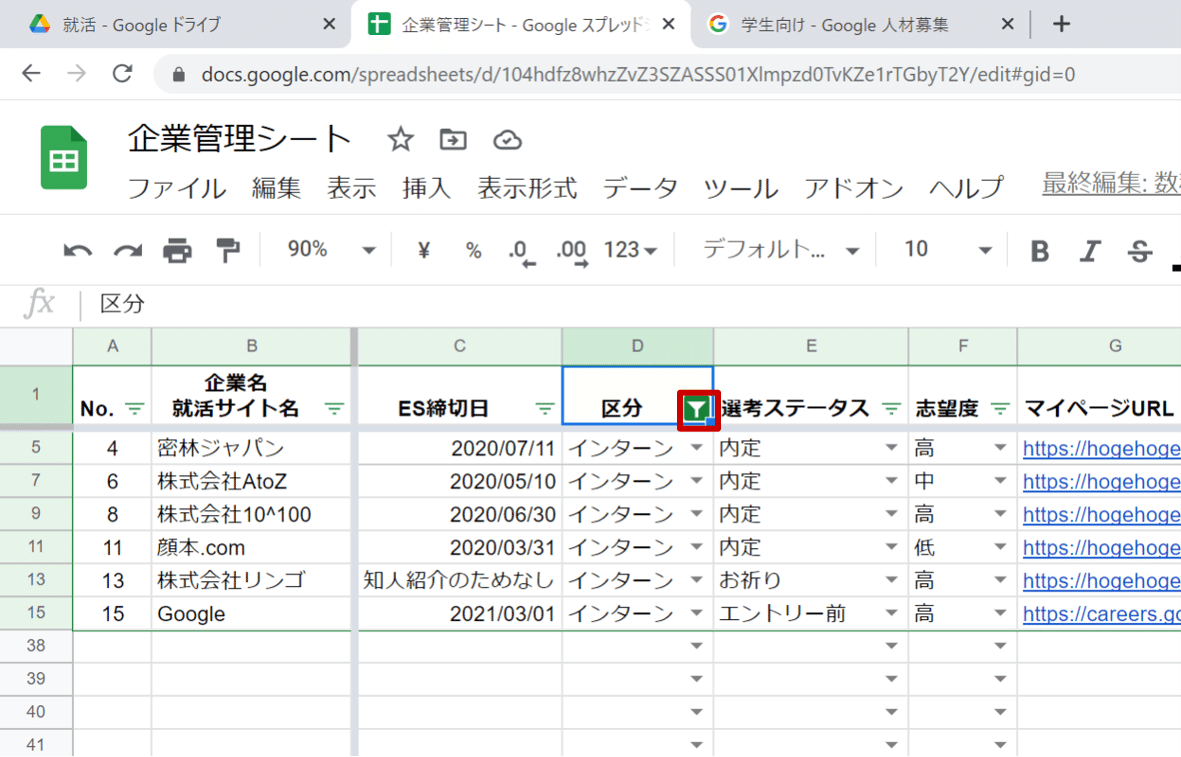
Task: Print the spreadsheet using printer icon
Action: click(x=178, y=250)
